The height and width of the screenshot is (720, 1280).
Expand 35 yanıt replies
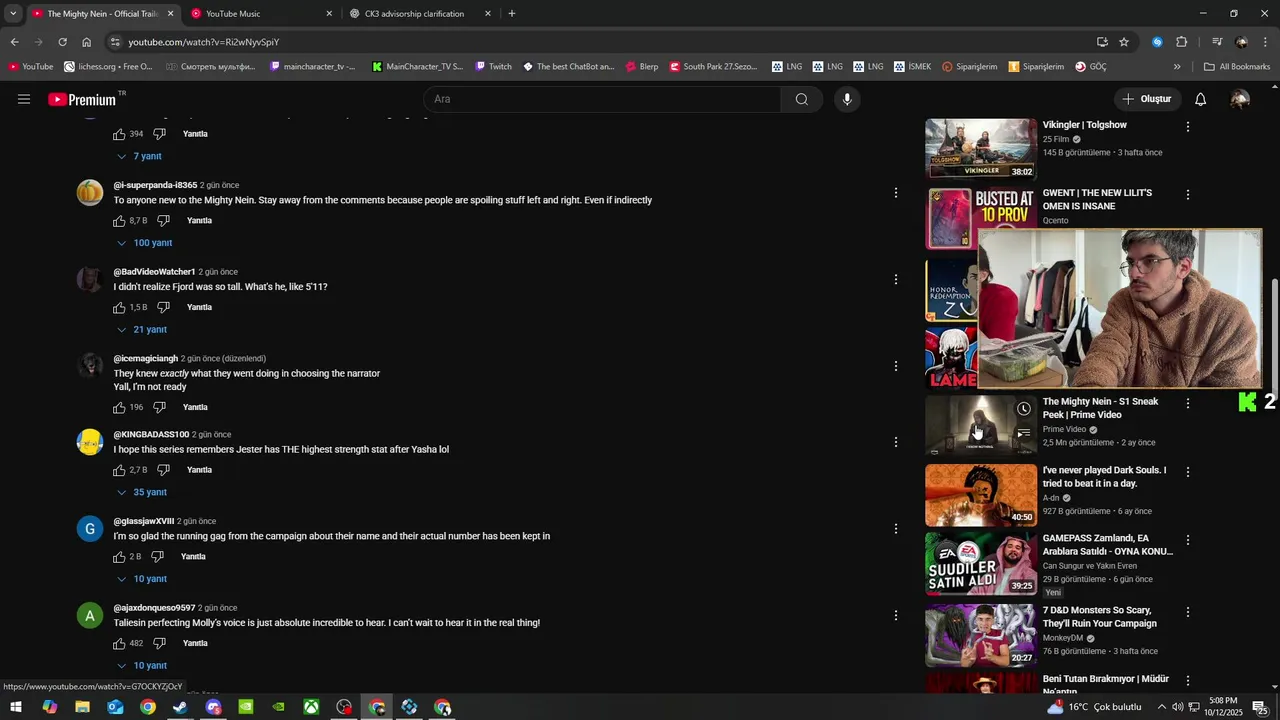coord(142,492)
